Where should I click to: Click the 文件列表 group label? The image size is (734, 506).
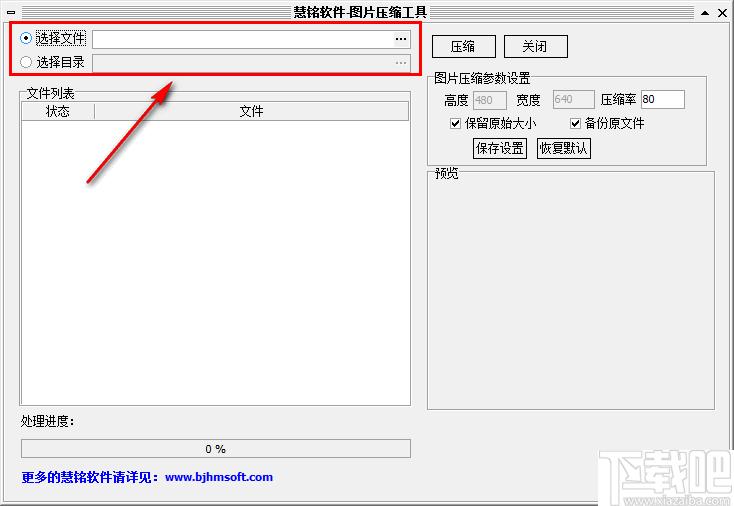click(50, 94)
